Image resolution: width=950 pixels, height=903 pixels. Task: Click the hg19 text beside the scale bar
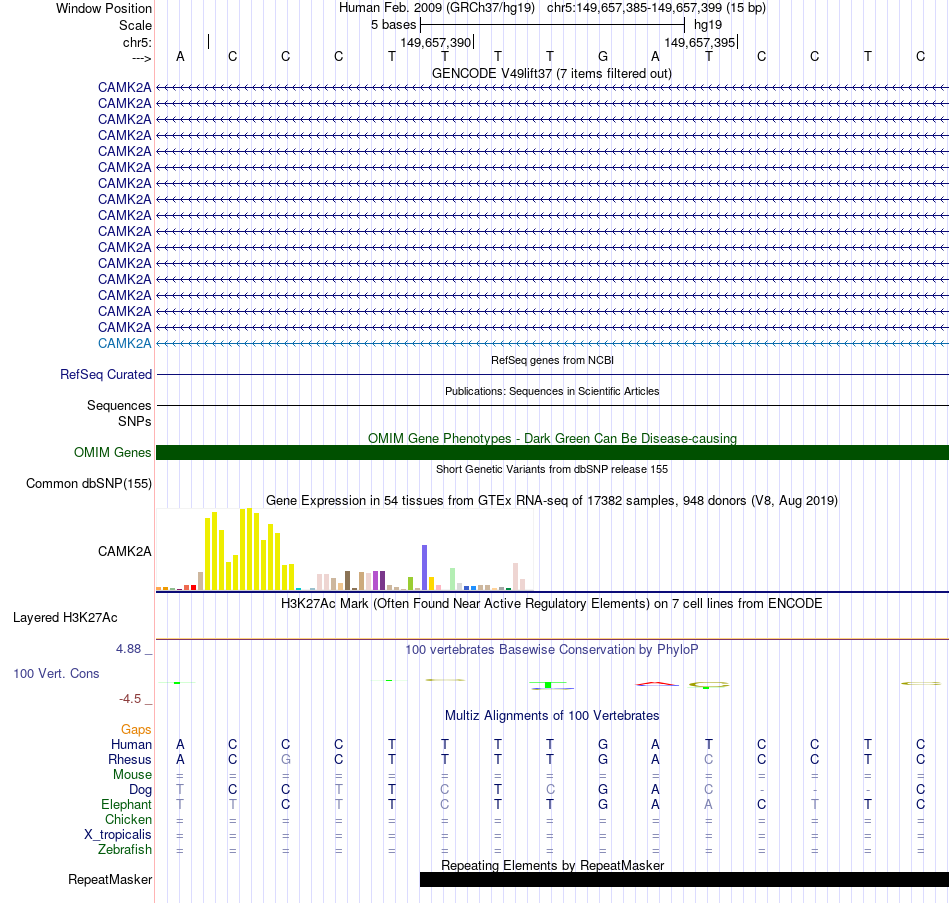pos(708,25)
